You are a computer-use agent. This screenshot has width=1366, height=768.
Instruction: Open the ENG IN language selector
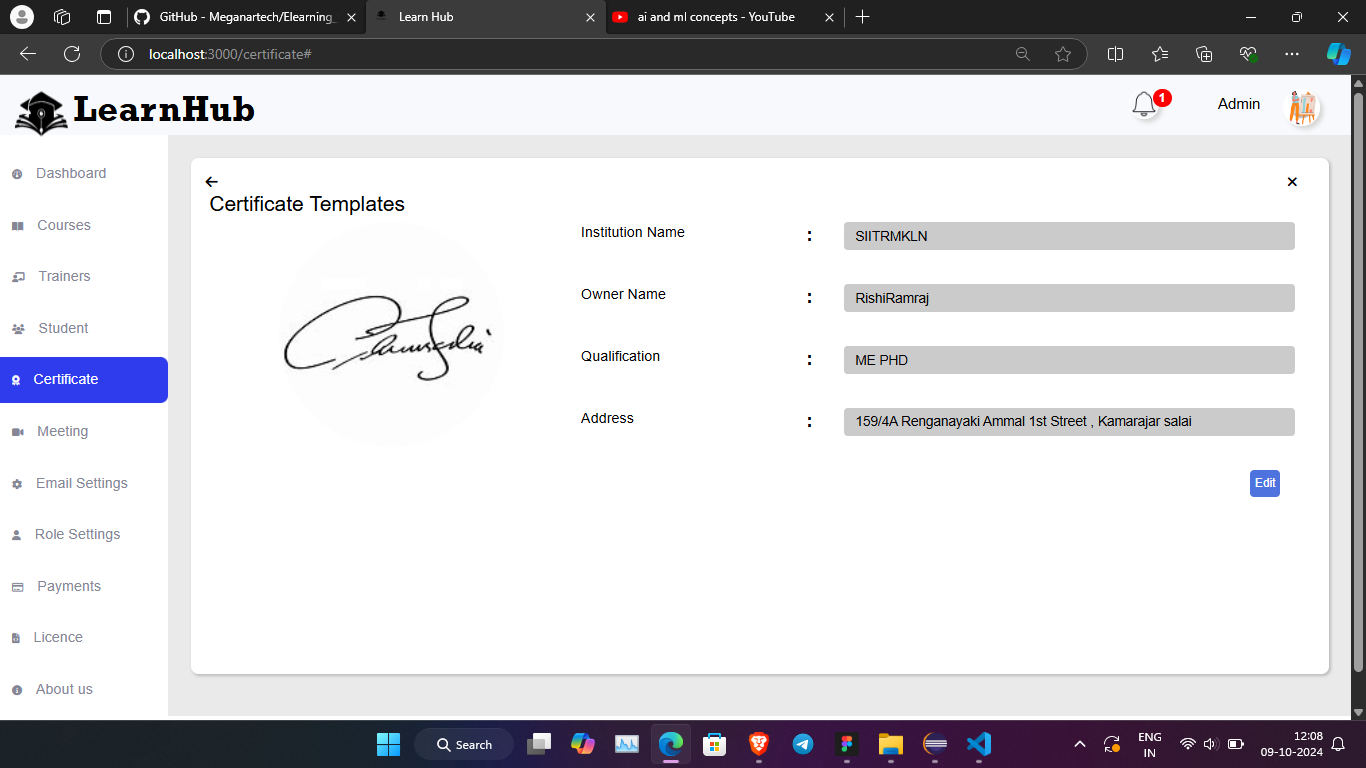click(x=1149, y=744)
